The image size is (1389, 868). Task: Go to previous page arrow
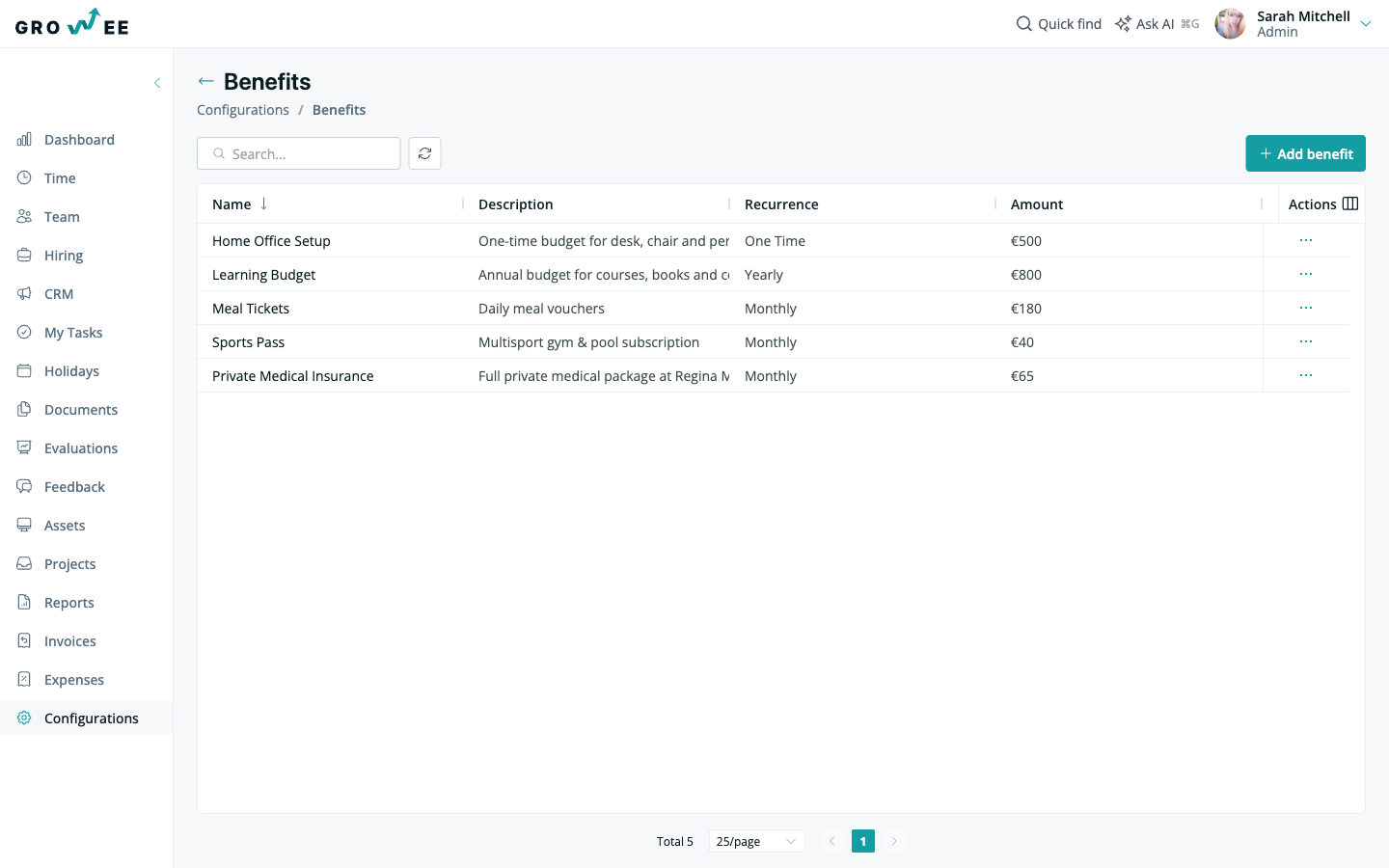(x=832, y=841)
